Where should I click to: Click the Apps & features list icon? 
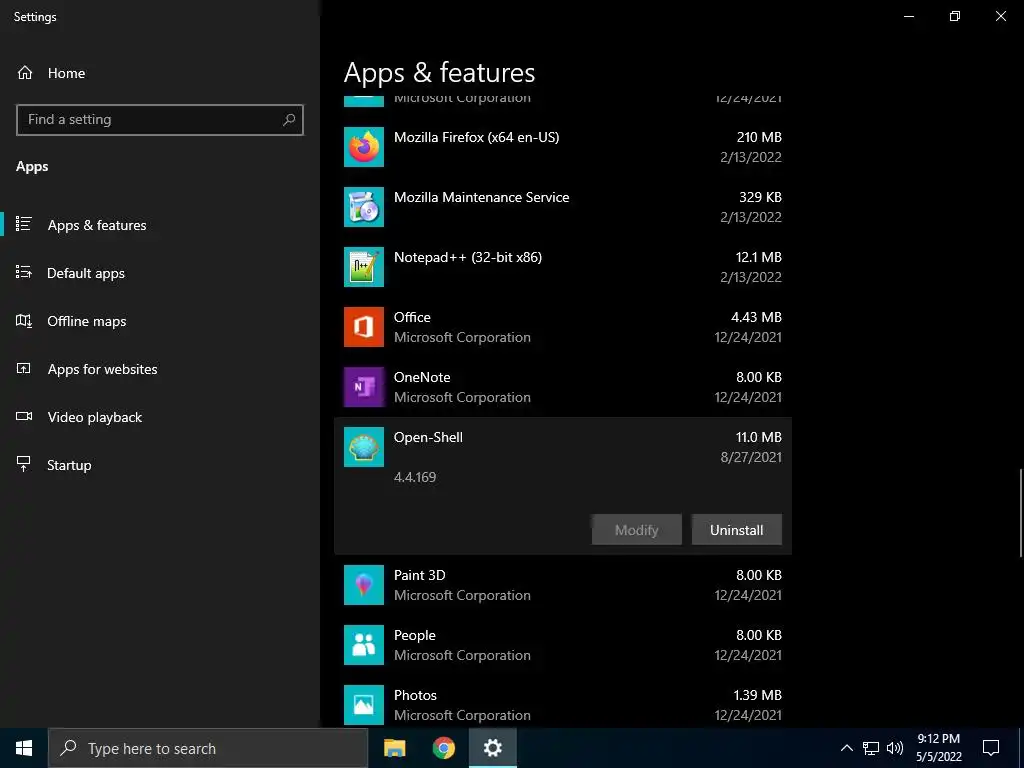[x=24, y=224]
